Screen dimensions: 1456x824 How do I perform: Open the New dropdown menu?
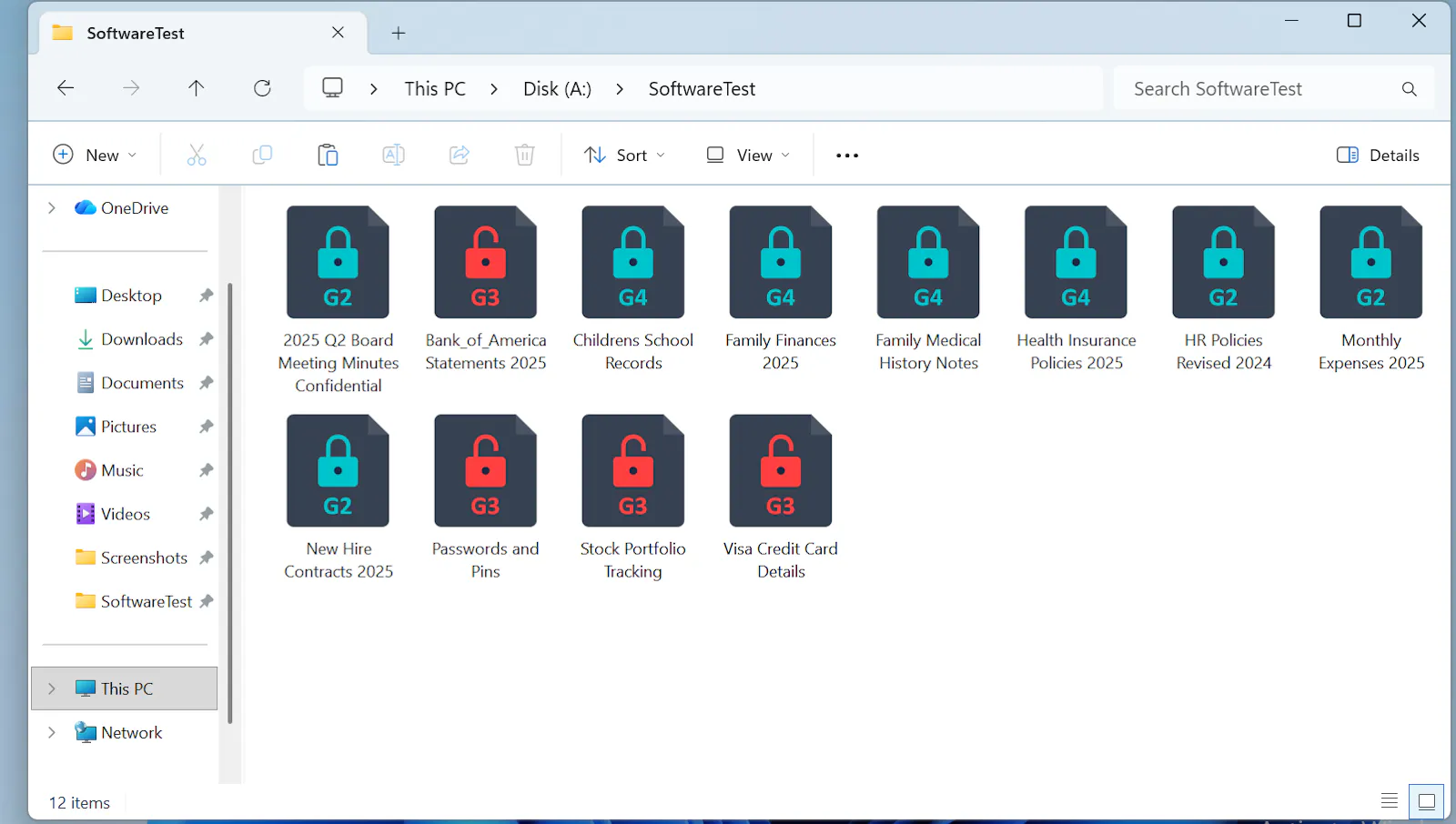tap(95, 155)
